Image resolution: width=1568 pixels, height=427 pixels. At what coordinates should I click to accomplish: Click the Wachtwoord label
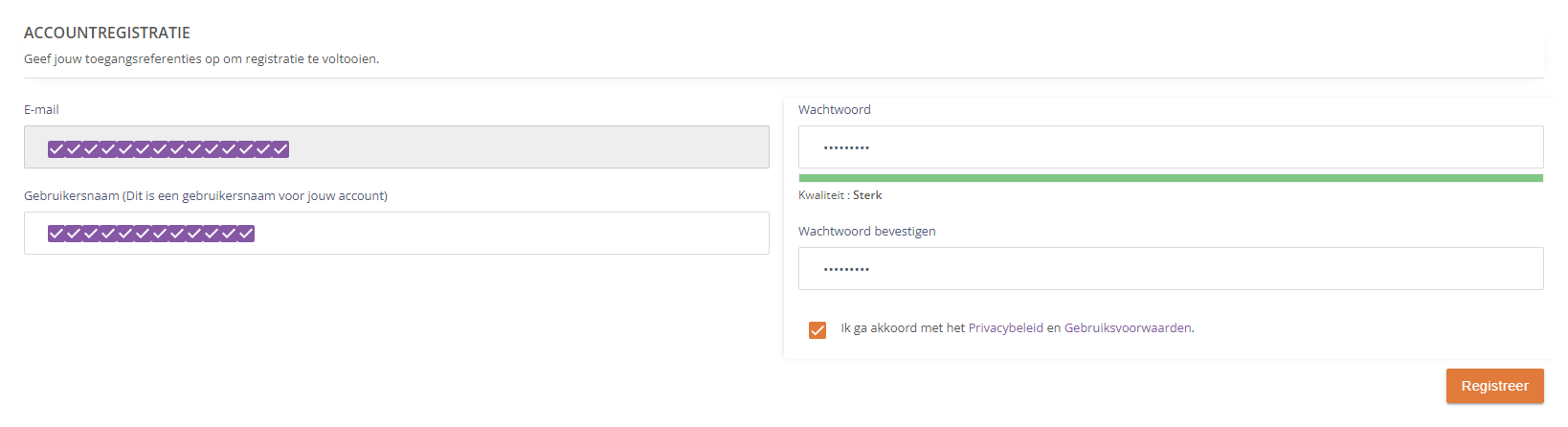[x=835, y=110]
